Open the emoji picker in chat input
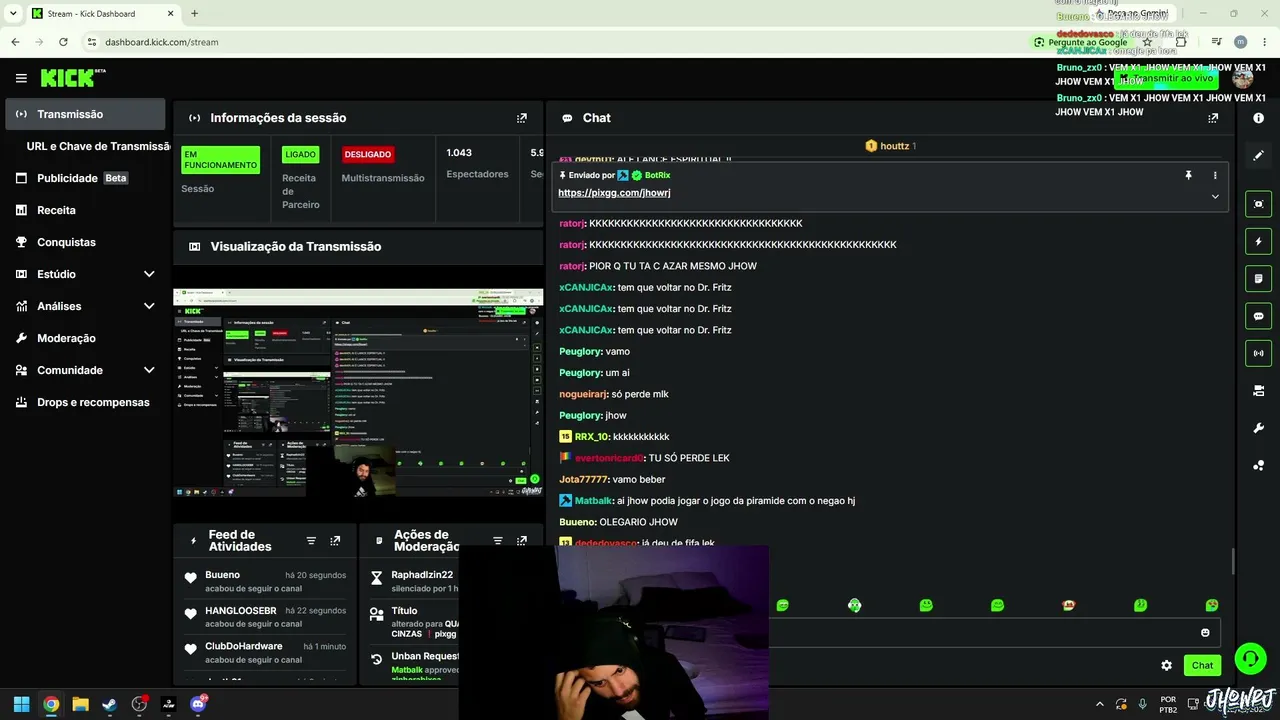Viewport: 1280px width, 720px height. [x=1205, y=633]
